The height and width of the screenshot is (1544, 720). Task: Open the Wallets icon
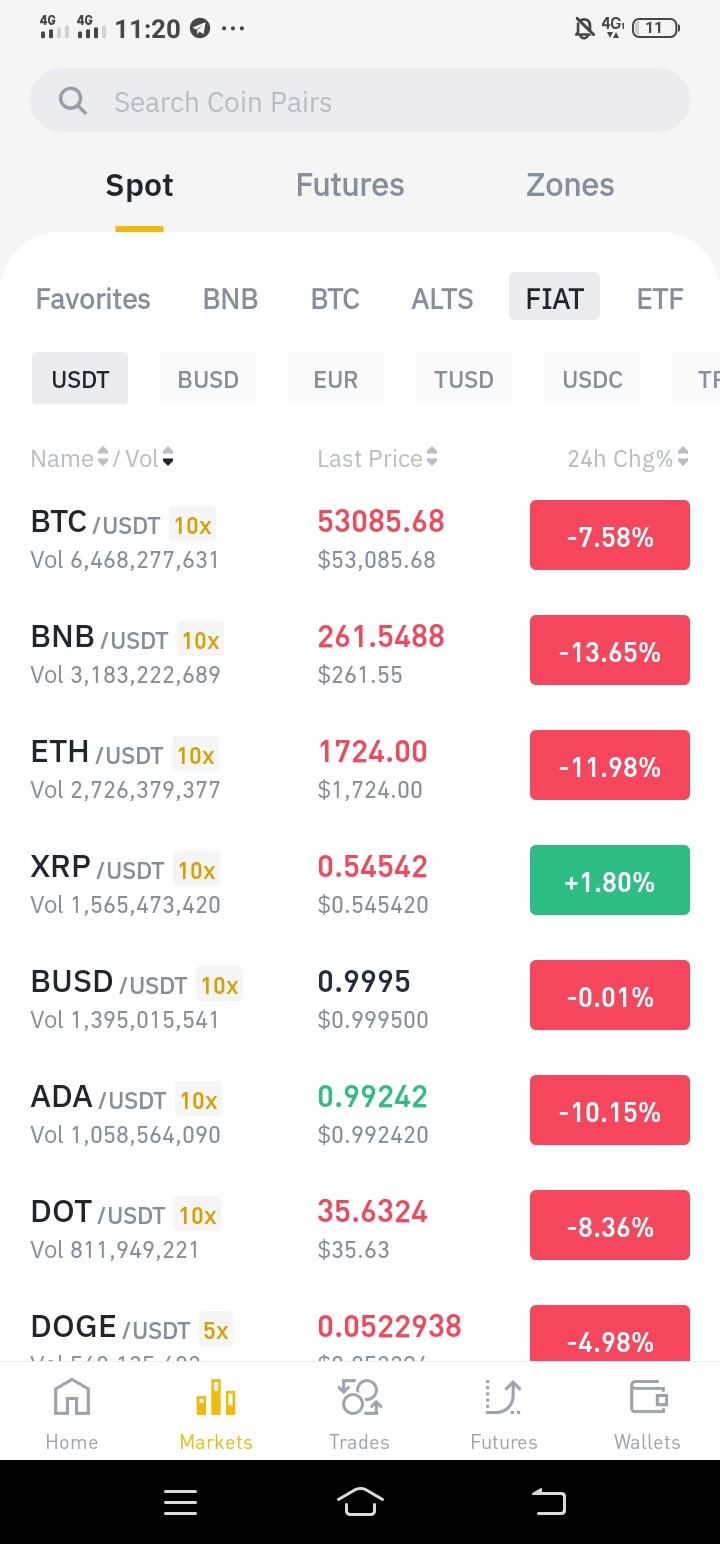[x=648, y=1397]
